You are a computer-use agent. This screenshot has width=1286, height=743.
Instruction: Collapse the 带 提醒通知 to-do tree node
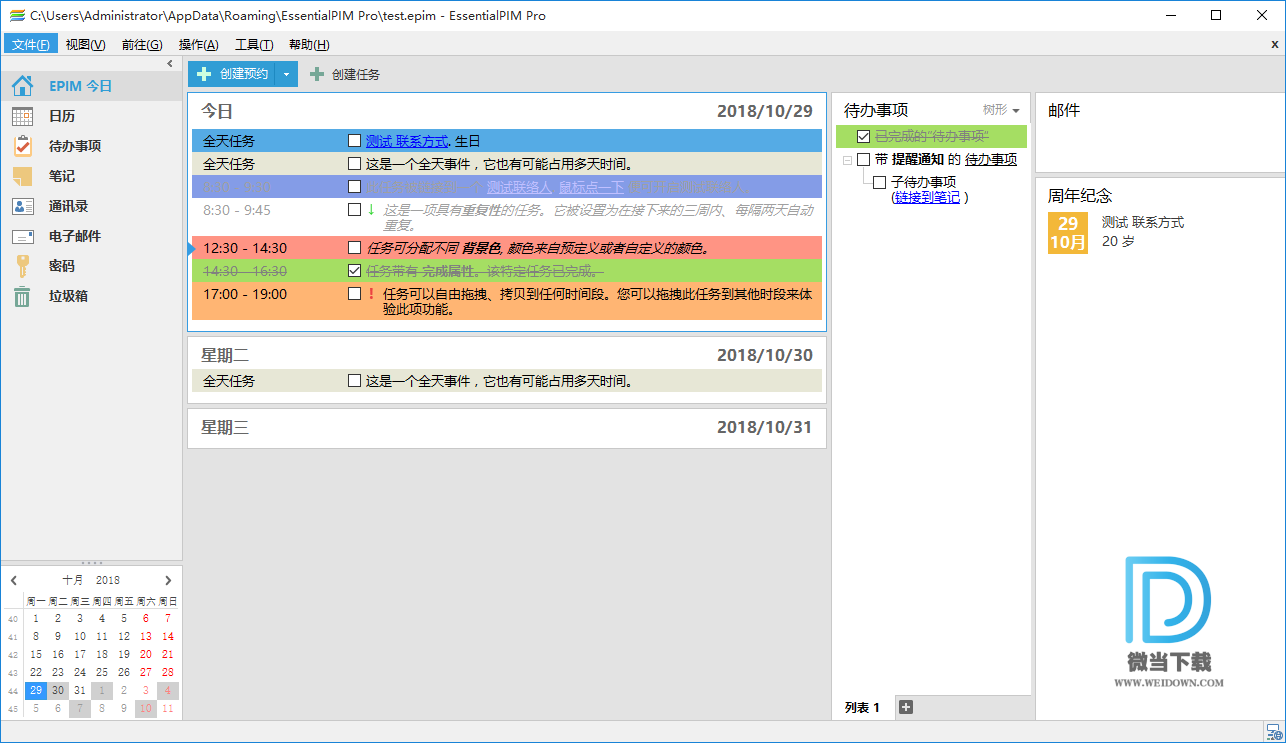pyautogui.click(x=848, y=160)
